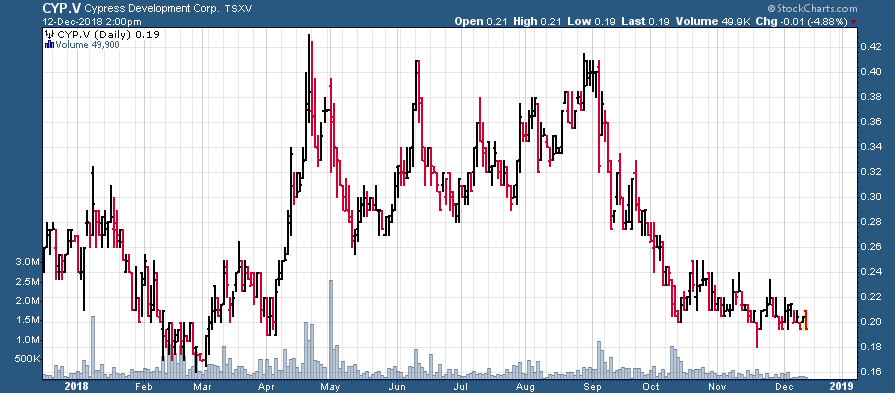
Task: Click the tallest volume spike in early May
Action: [x=330, y=329]
